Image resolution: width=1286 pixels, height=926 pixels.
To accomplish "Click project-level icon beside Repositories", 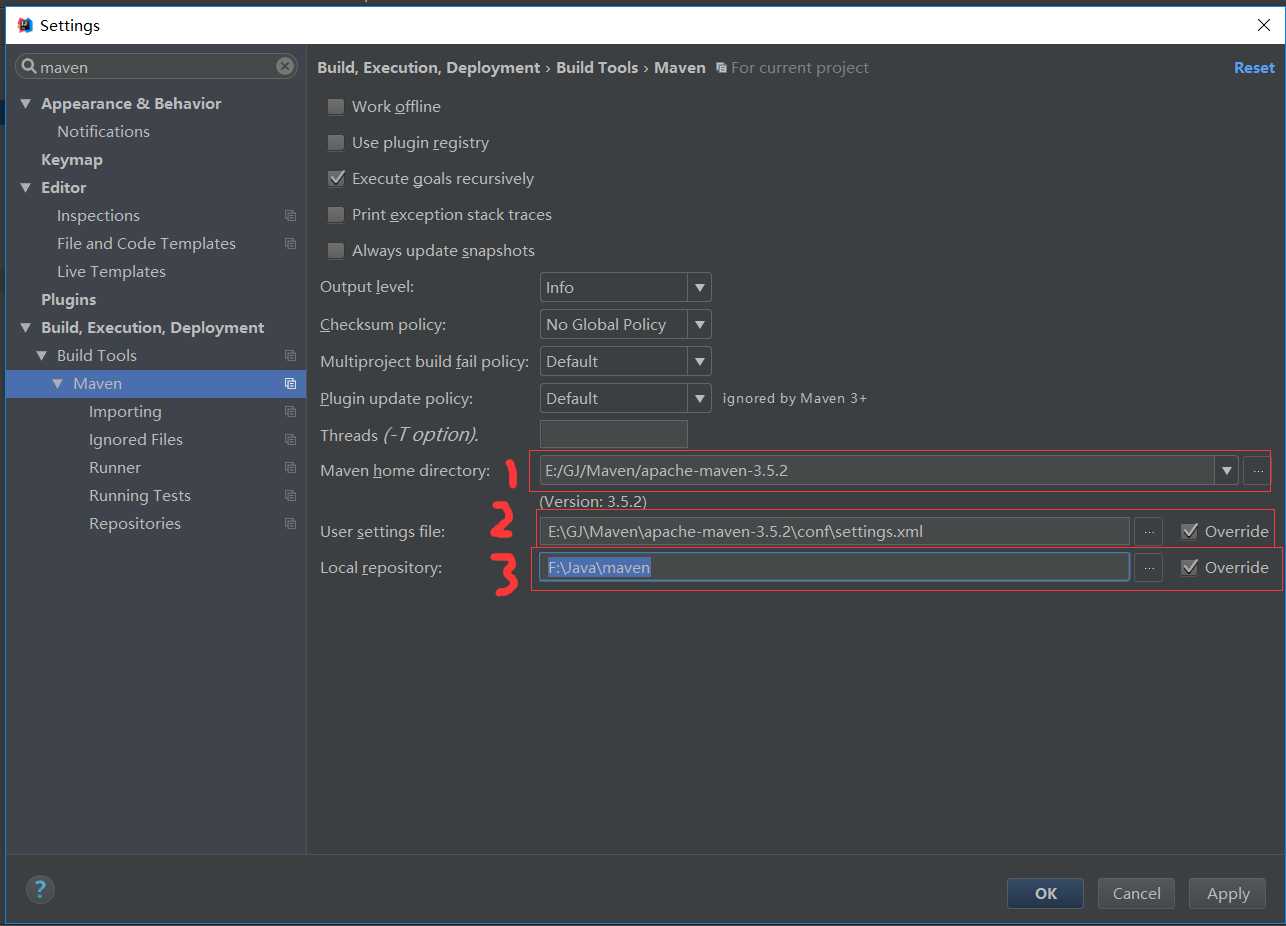I will click(290, 524).
